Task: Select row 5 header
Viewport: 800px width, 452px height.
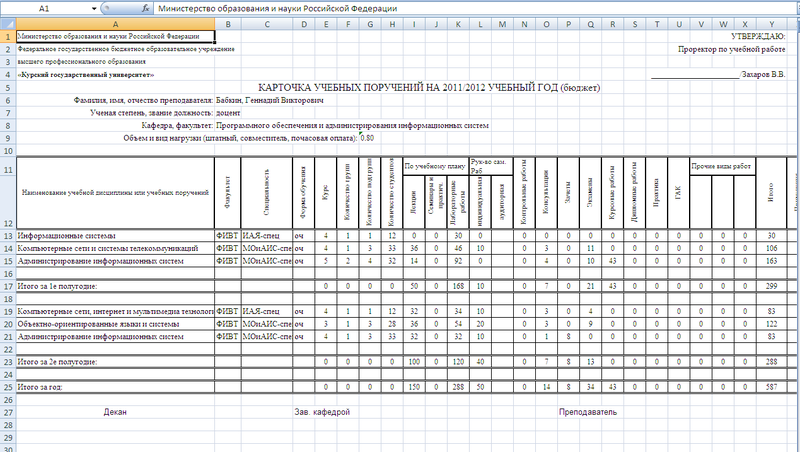Action: tap(8, 88)
